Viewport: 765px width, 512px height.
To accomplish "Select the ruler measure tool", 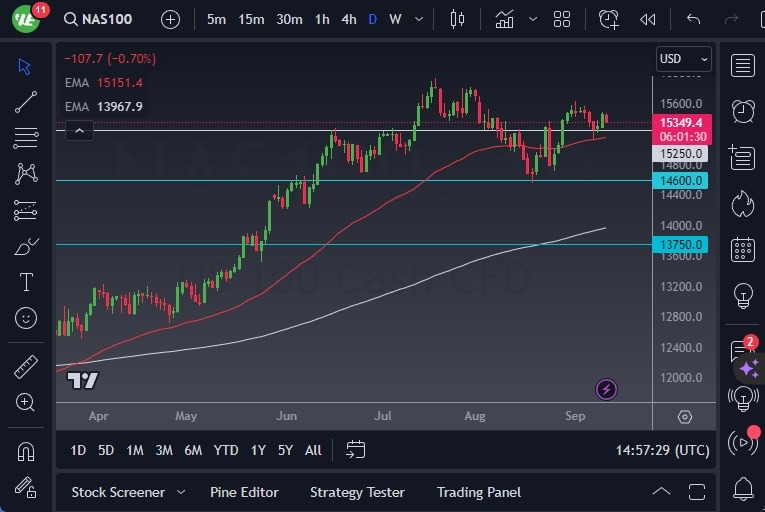I will tap(26, 367).
